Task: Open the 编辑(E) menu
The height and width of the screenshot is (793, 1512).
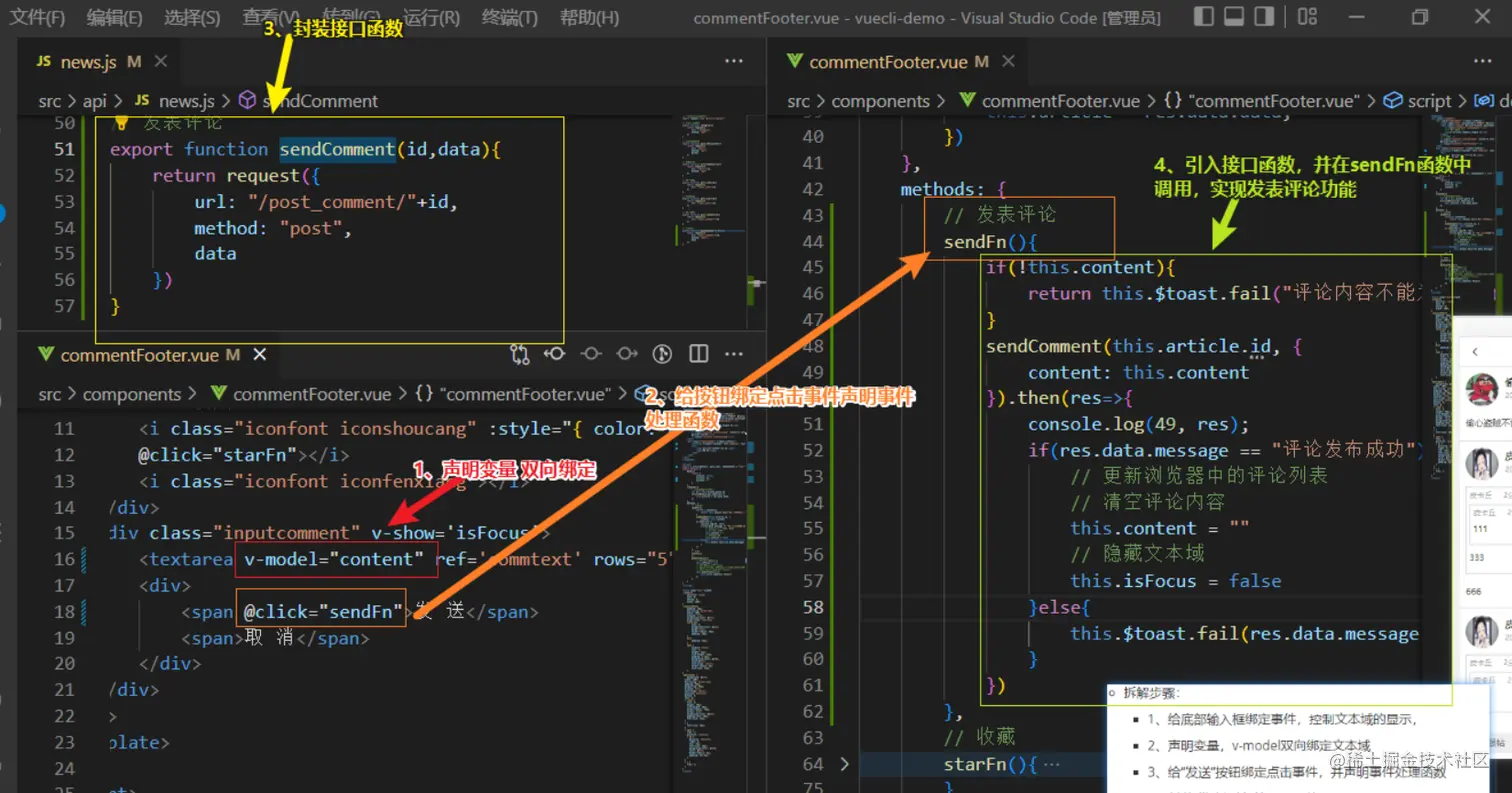Action: (115, 17)
